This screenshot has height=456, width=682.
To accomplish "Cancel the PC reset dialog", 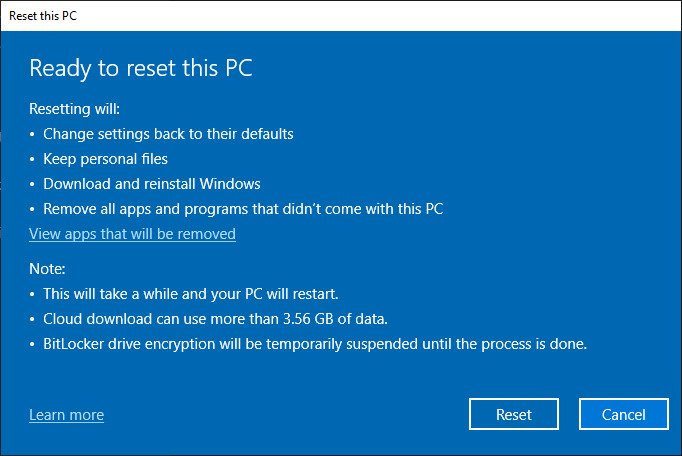I will coord(623,414).
